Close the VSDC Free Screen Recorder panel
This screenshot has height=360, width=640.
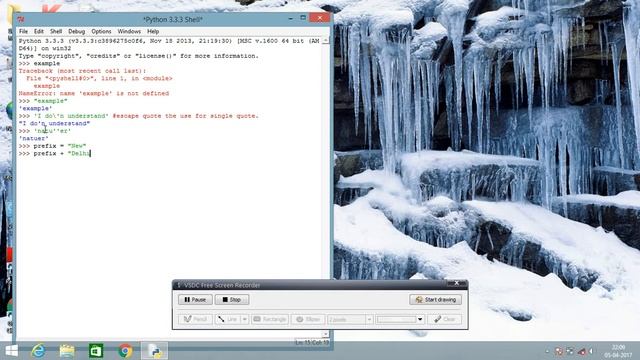[457, 283]
